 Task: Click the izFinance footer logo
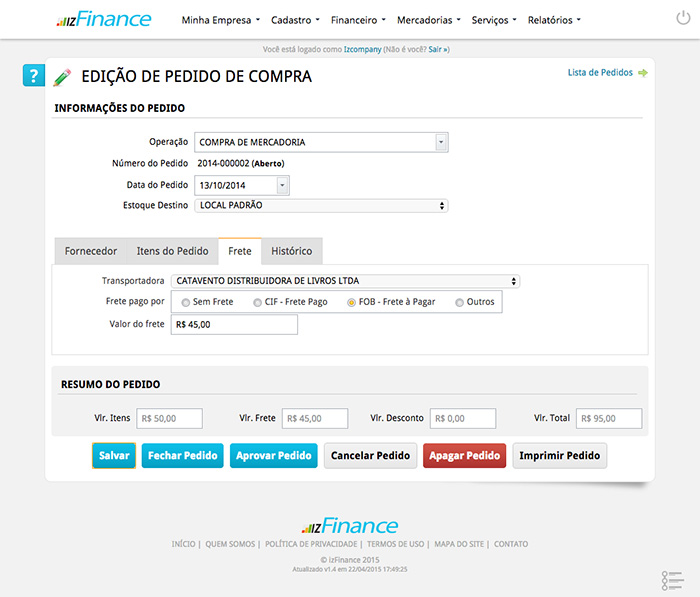[x=350, y=526]
